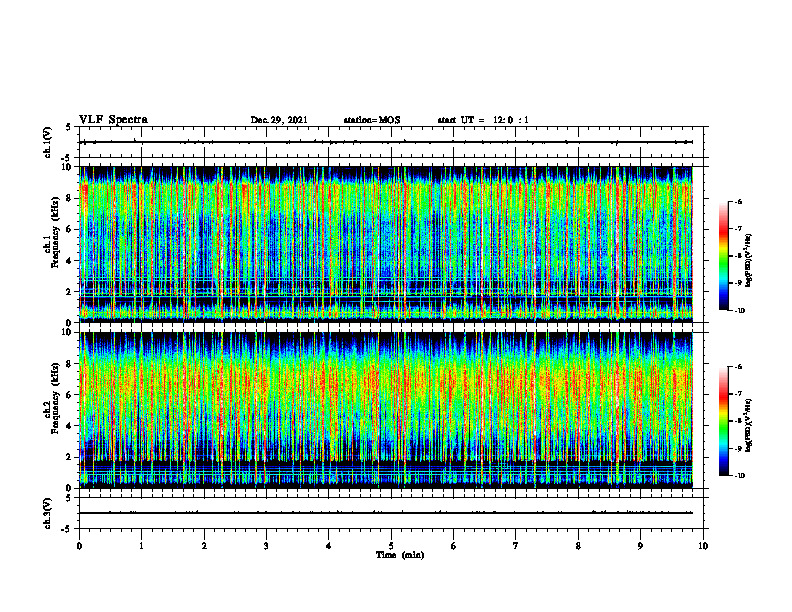
Task: Click the ch.1 color scale bar
Action: 723,256
